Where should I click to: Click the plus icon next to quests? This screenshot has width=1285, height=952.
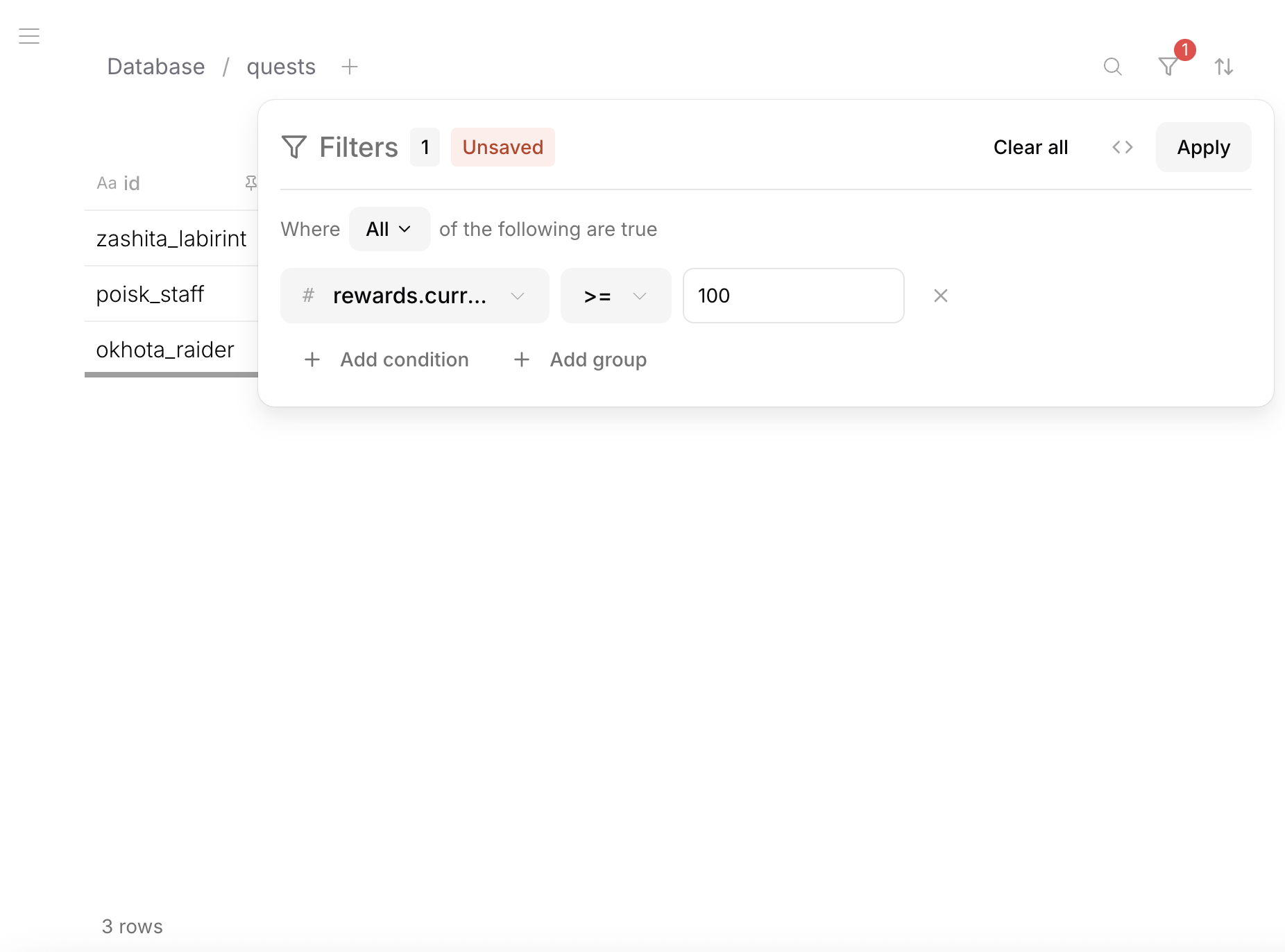(x=349, y=67)
